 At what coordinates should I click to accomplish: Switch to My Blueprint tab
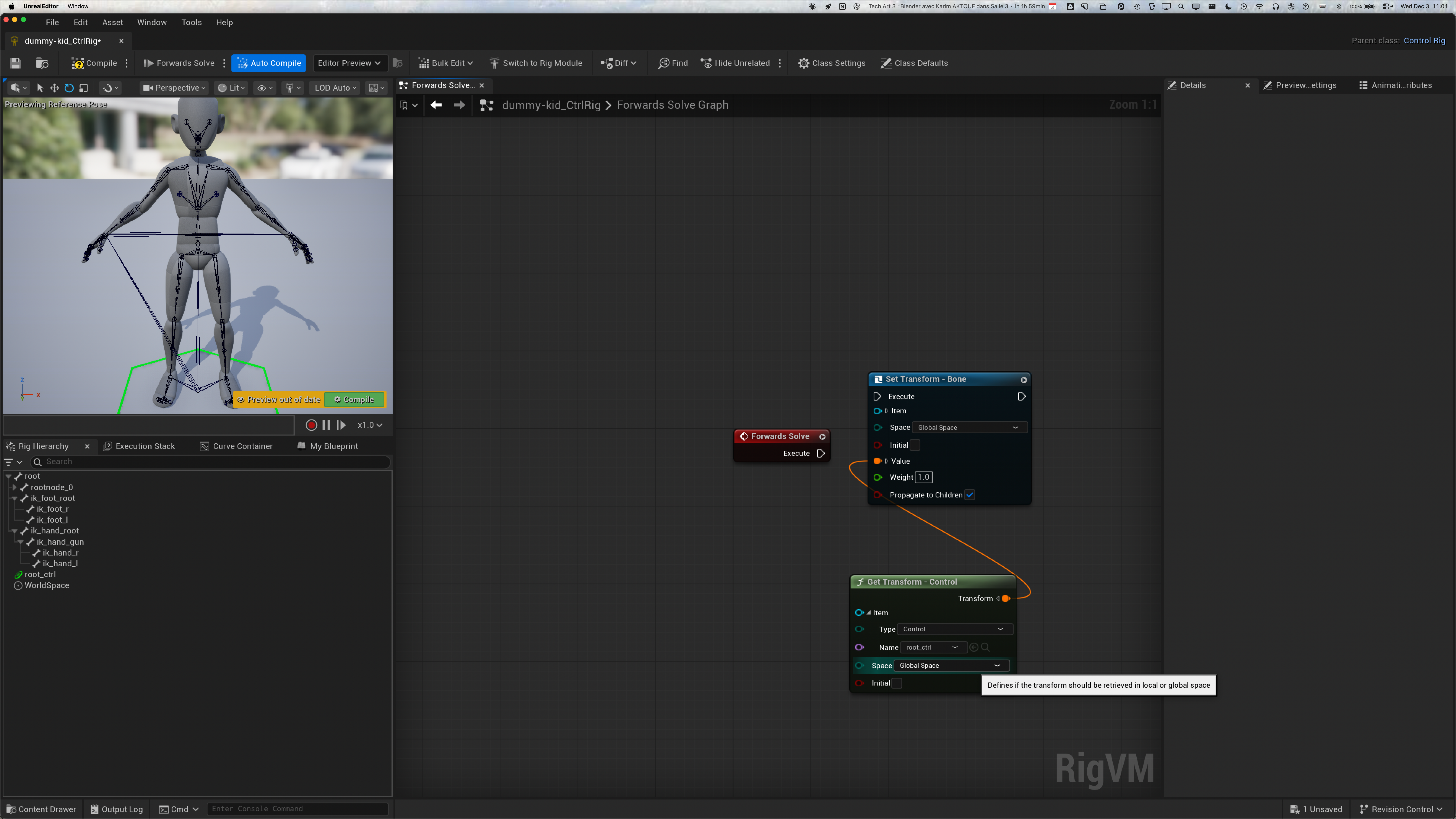point(328,447)
